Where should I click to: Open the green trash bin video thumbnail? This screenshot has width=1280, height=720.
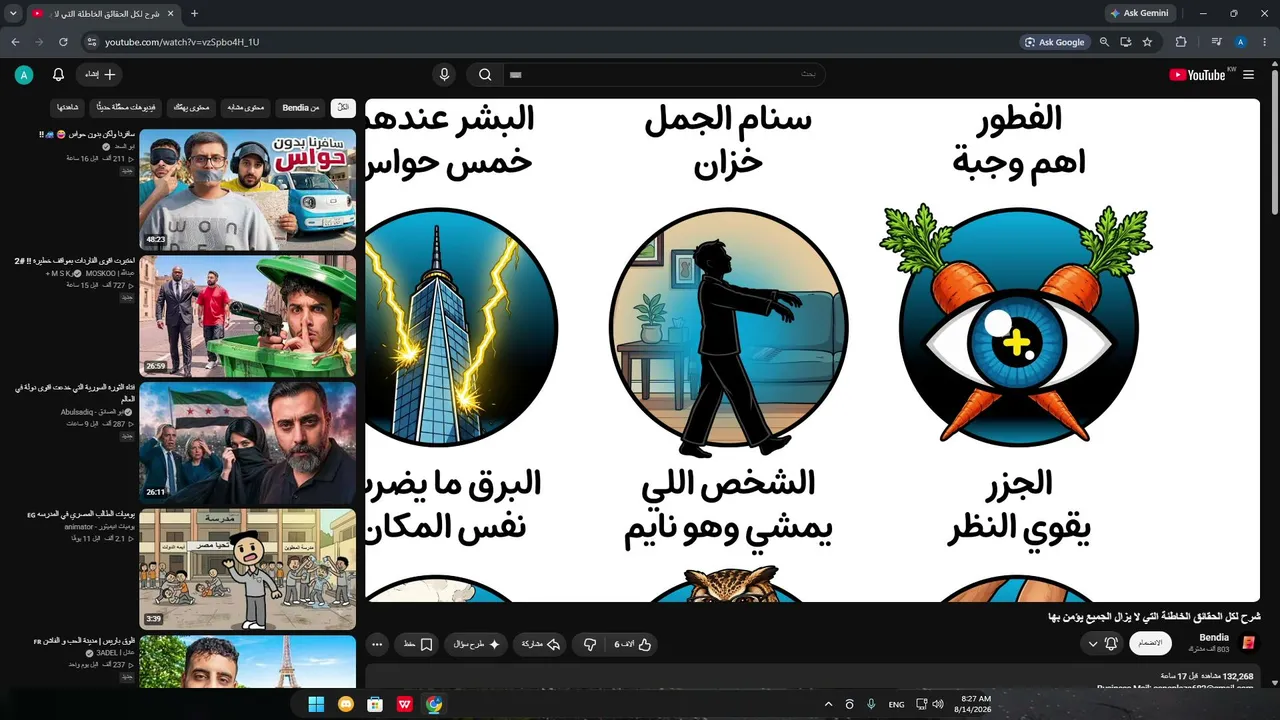[247, 316]
